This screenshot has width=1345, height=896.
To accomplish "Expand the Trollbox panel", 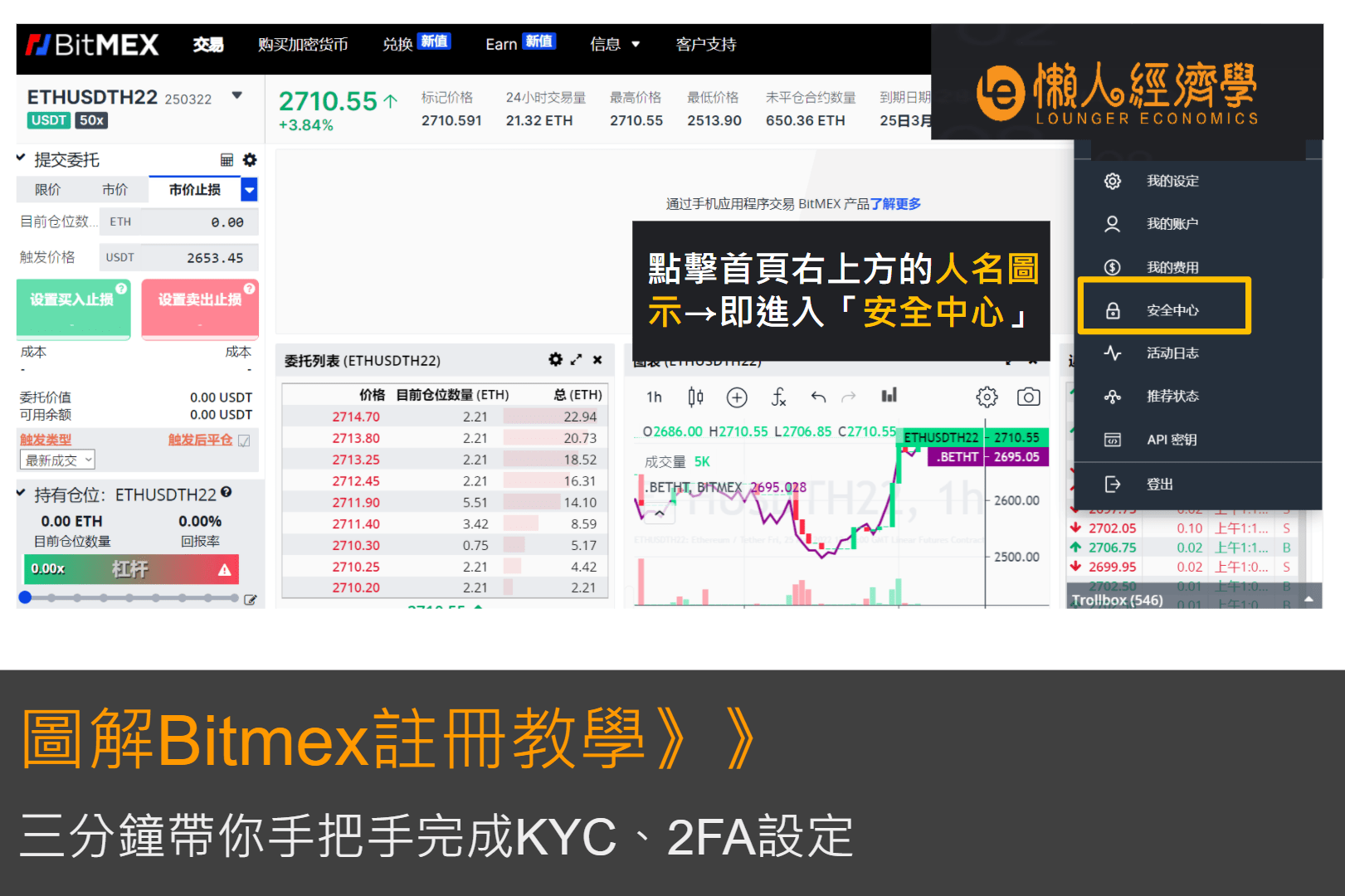I will click(1308, 598).
